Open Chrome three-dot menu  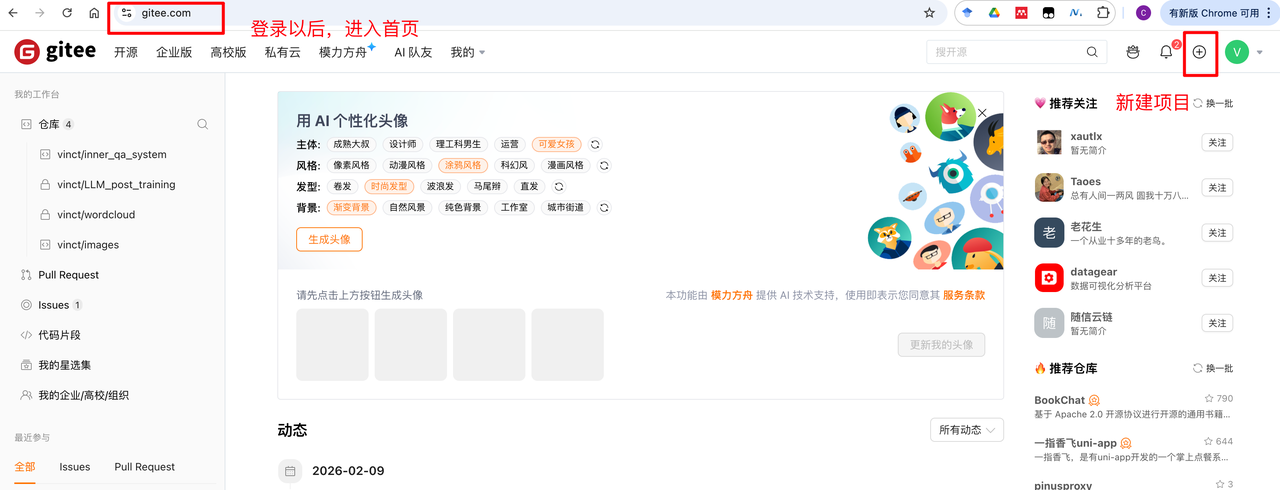(1269, 13)
